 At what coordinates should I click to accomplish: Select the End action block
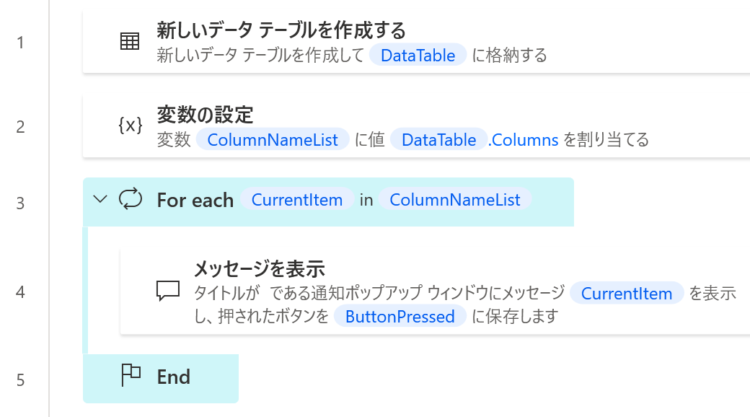click(x=161, y=378)
